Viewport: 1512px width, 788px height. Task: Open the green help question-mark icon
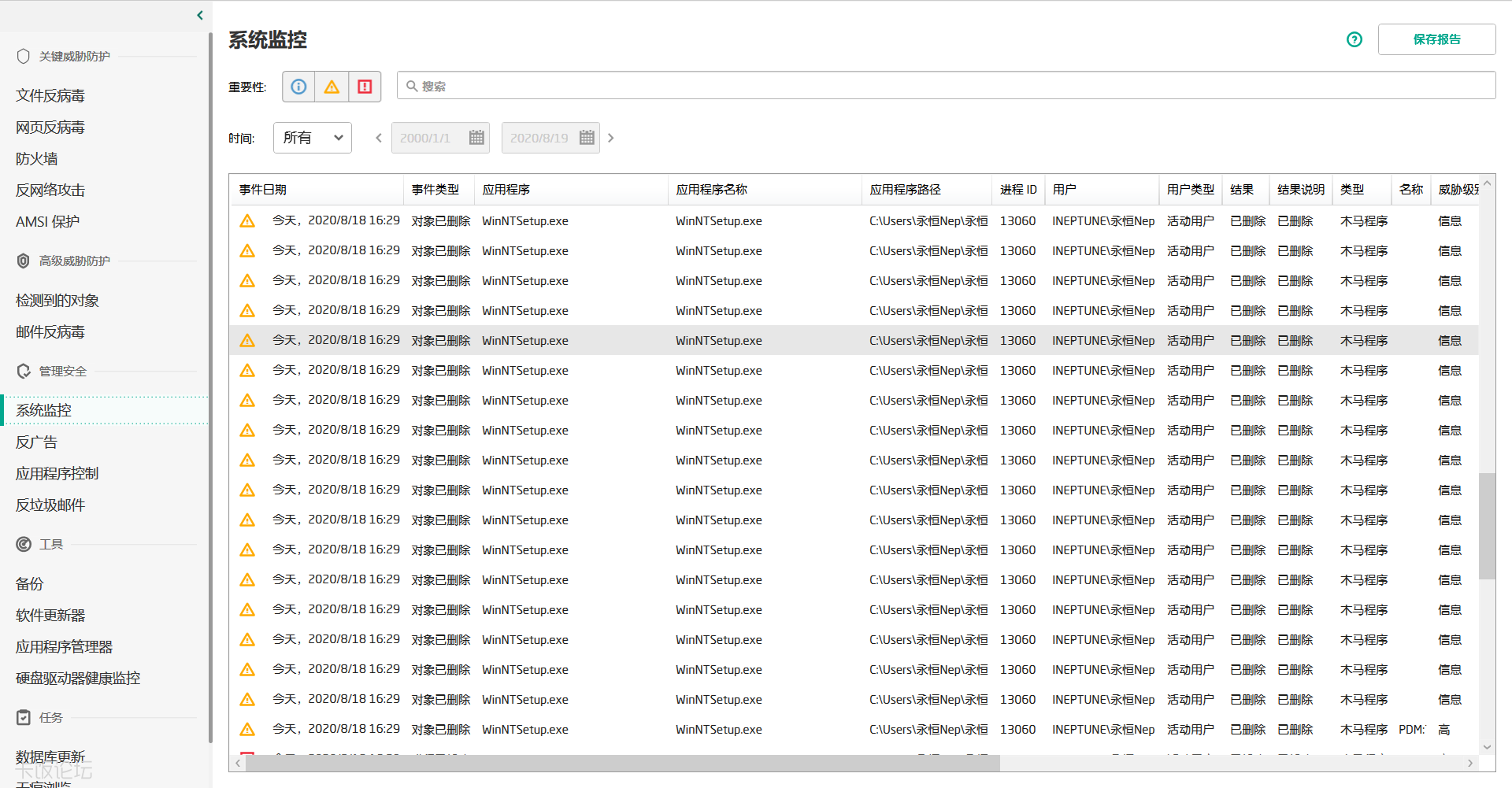click(1354, 39)
